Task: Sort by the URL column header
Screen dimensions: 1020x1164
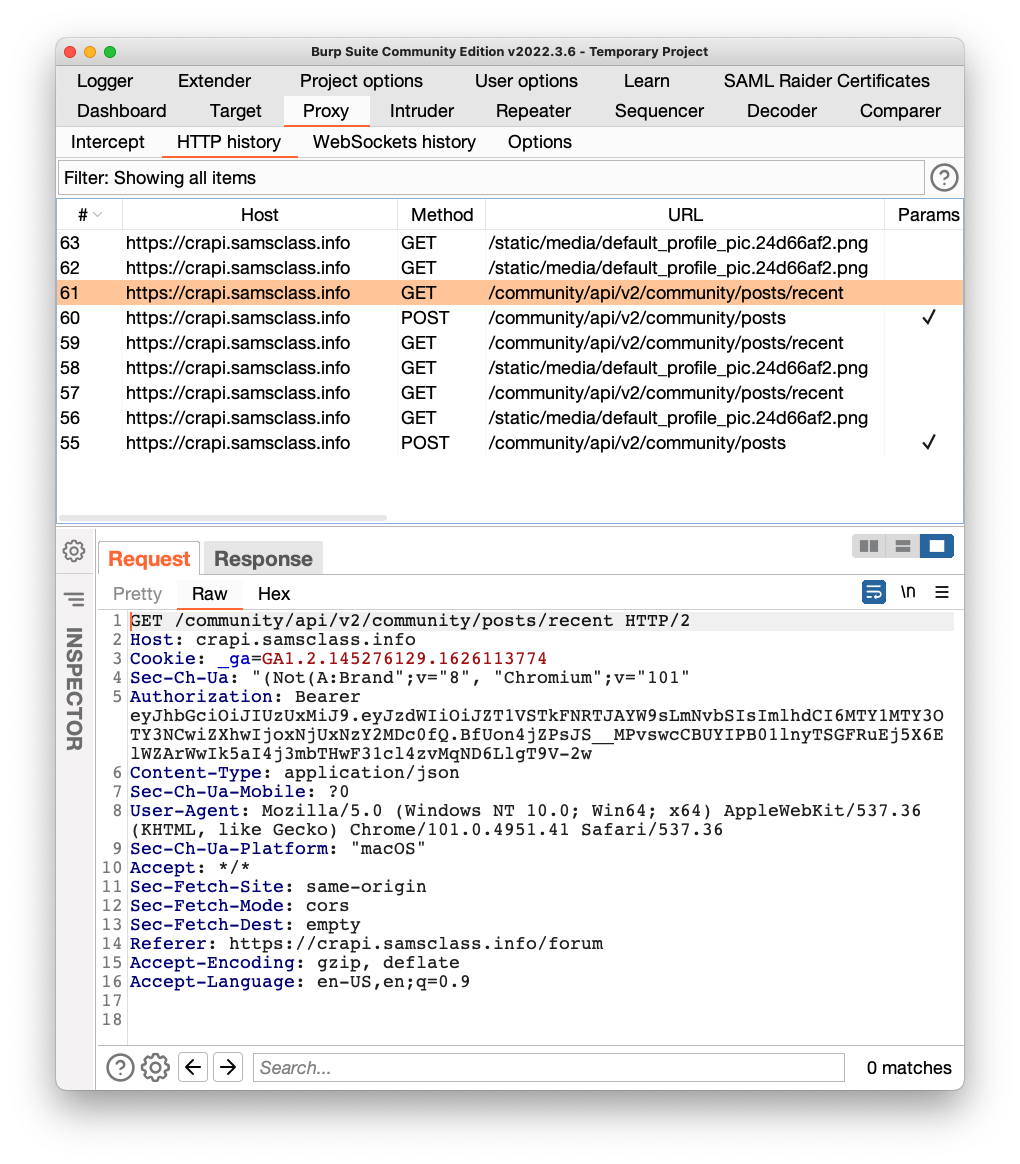Action: tap(684, 215)
